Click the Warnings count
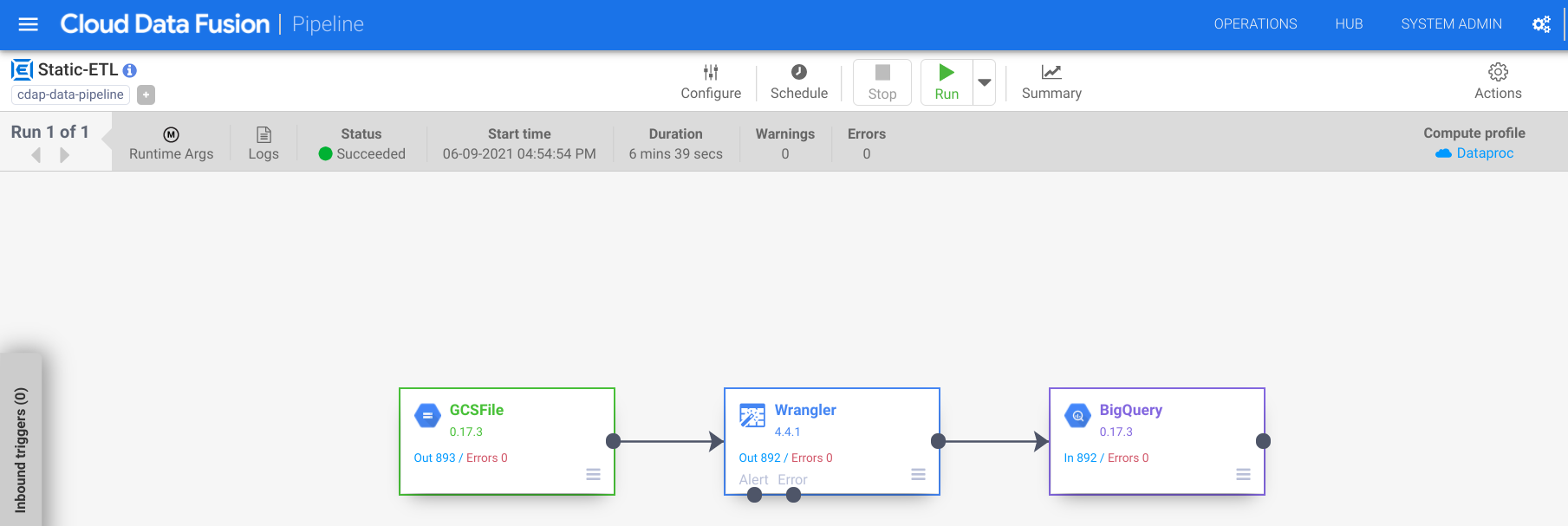This screenshot has width=1568, height=526. 785,153
